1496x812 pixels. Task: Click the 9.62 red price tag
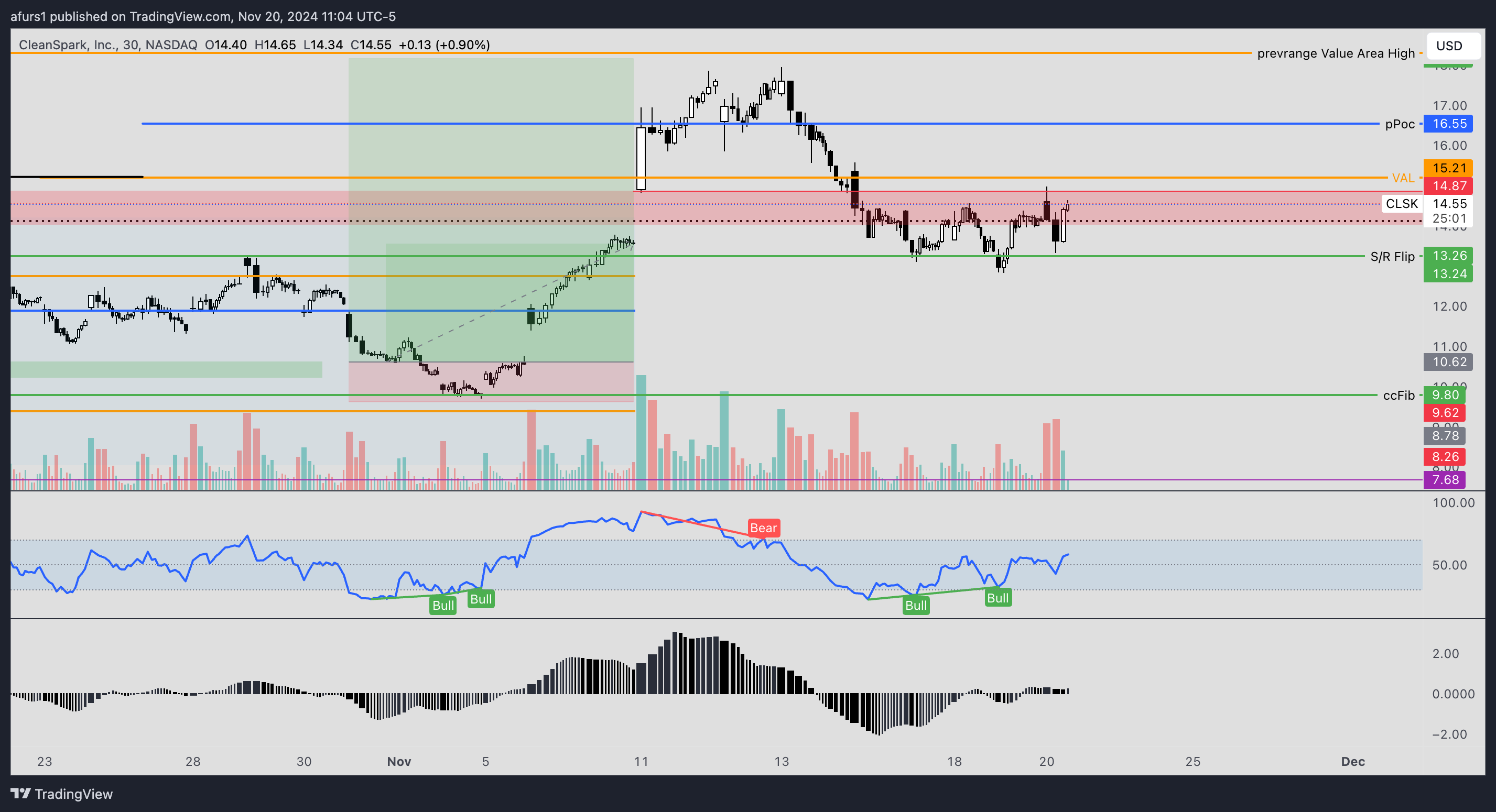(x=1445, y=413)
